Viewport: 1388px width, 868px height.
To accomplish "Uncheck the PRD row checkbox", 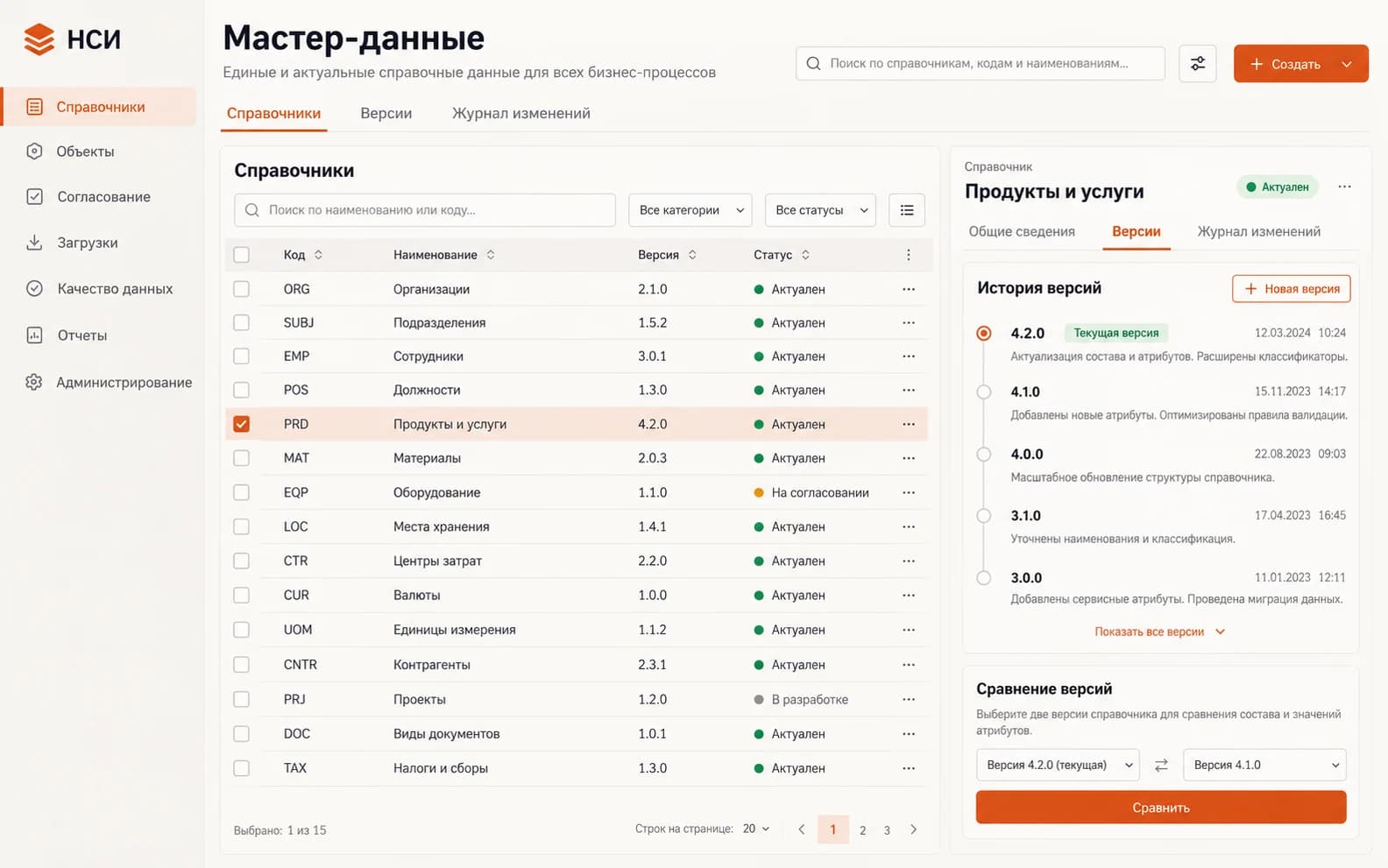I will [242, 424].
